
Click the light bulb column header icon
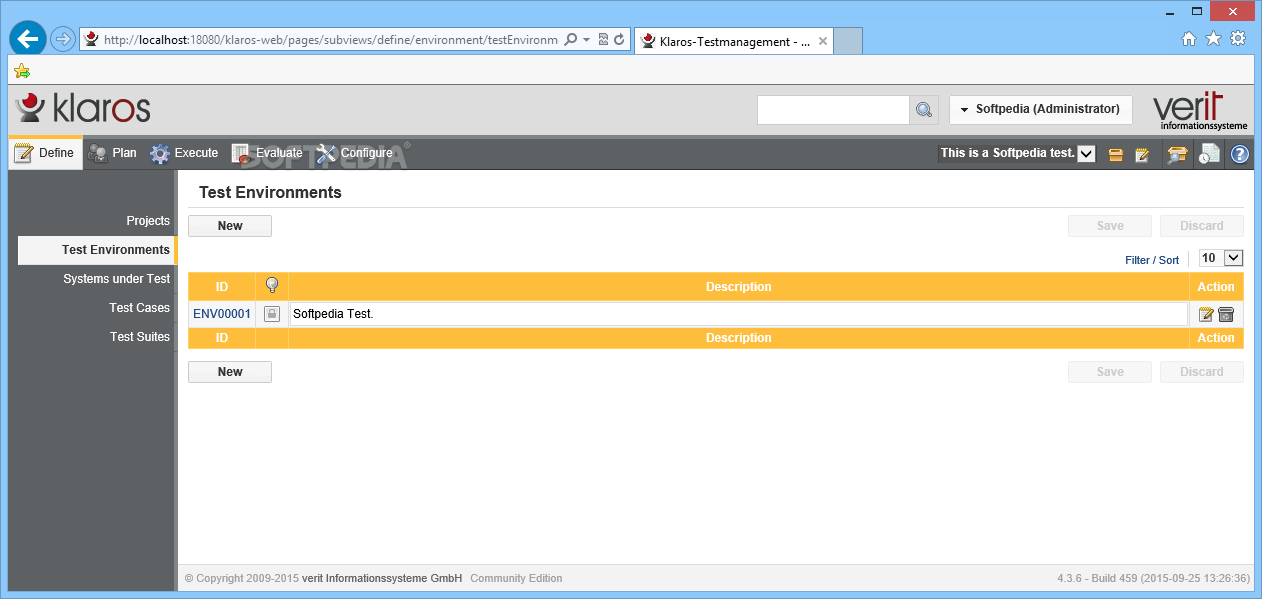click(x=272, y=286)
